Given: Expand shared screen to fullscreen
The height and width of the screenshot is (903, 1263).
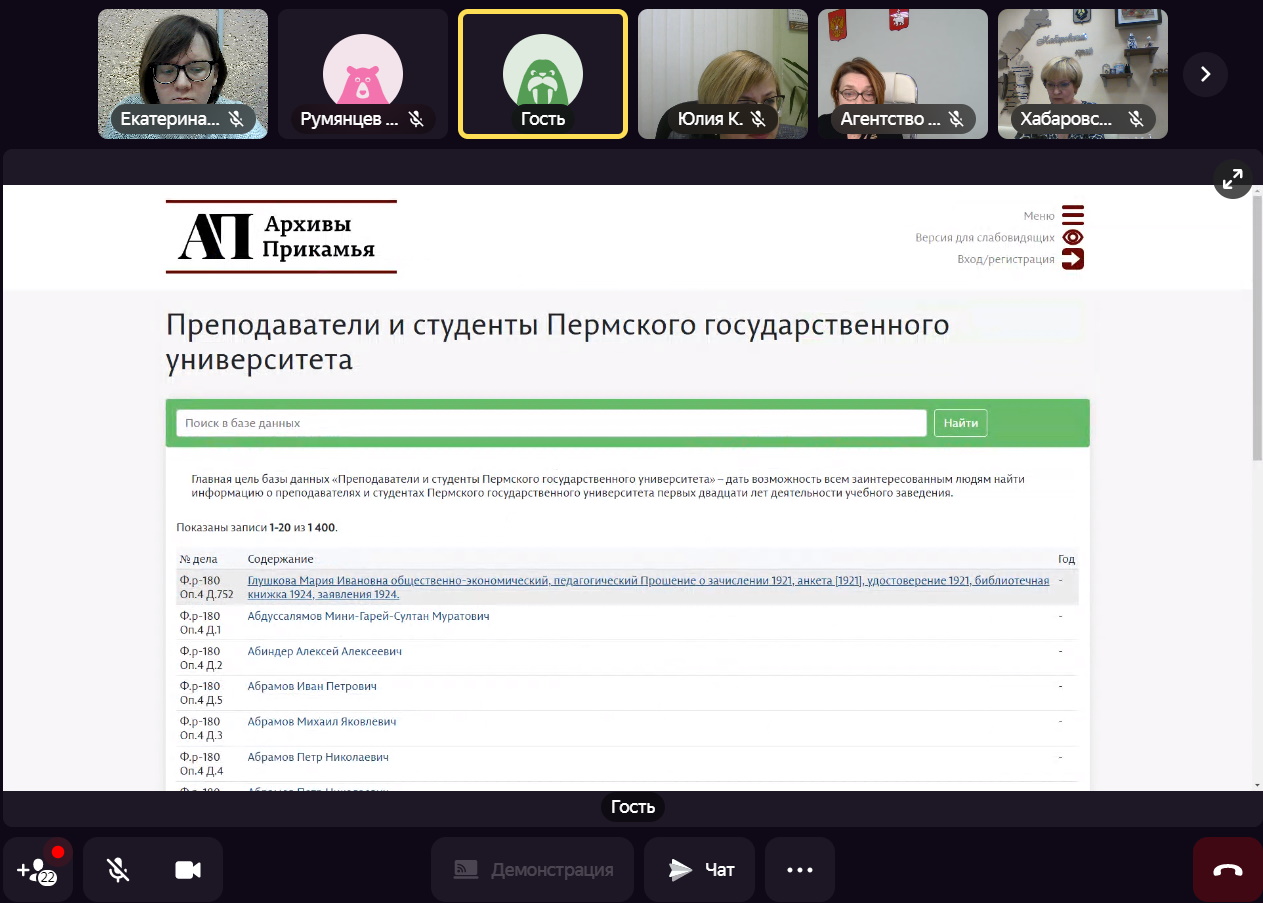Looking at the screenshot, I should pos(1232,179).
